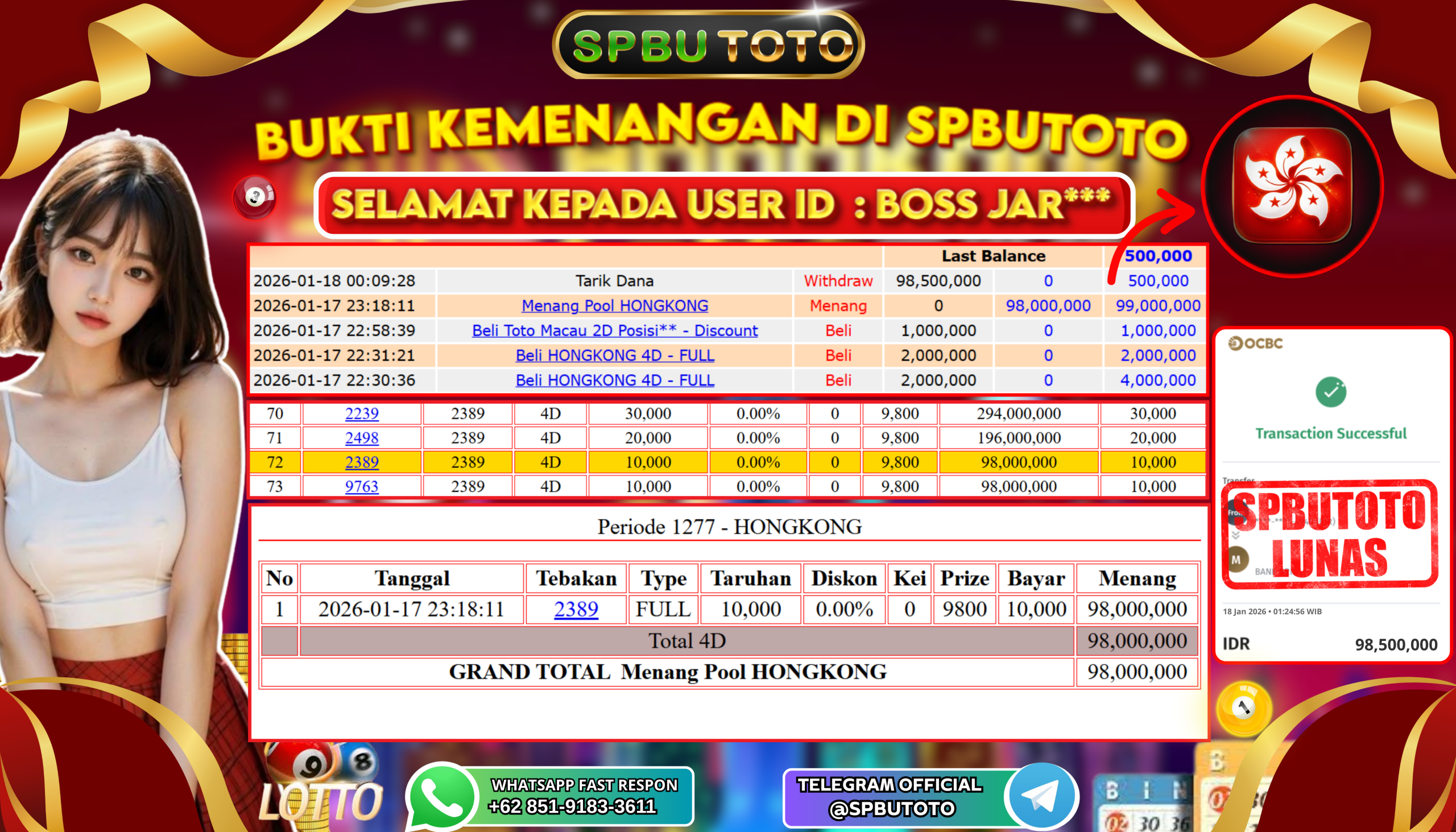
Task: Click the WhatsApp phone icon
Action: [441, 798]
